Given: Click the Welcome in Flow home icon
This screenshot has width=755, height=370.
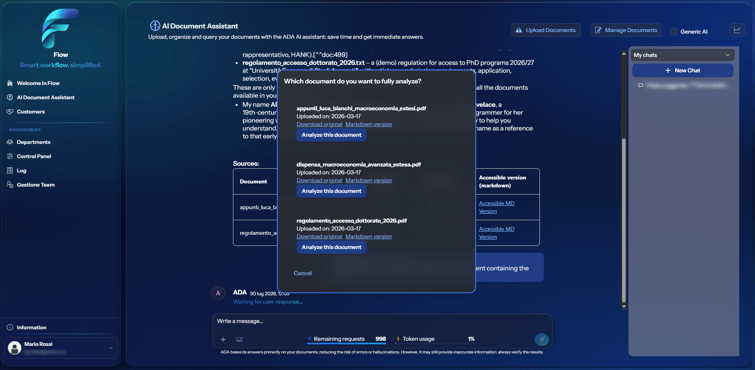Looking at the screenshot, I should 10,83.
